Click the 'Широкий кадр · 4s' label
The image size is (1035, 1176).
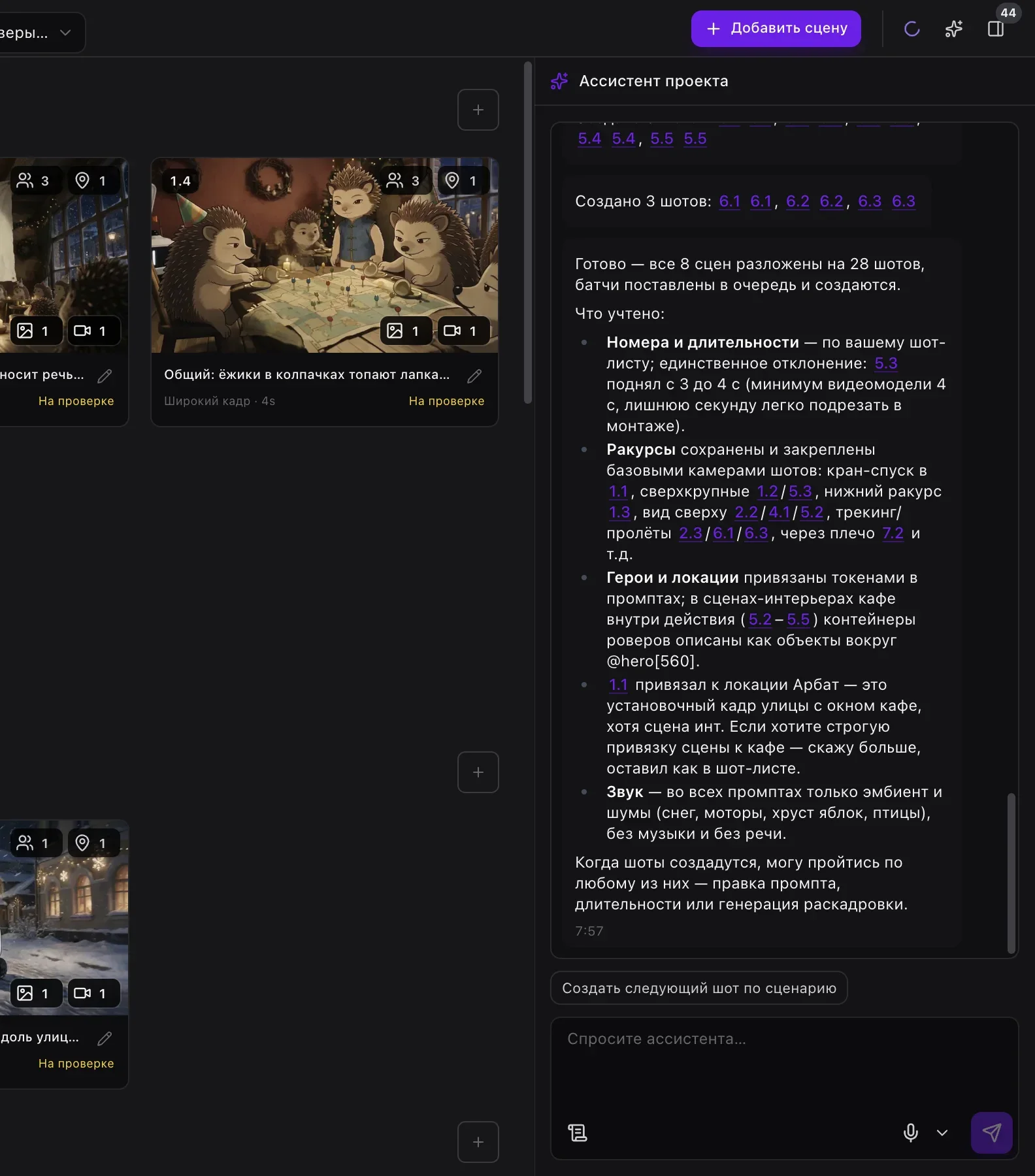[x=220, y=401]
